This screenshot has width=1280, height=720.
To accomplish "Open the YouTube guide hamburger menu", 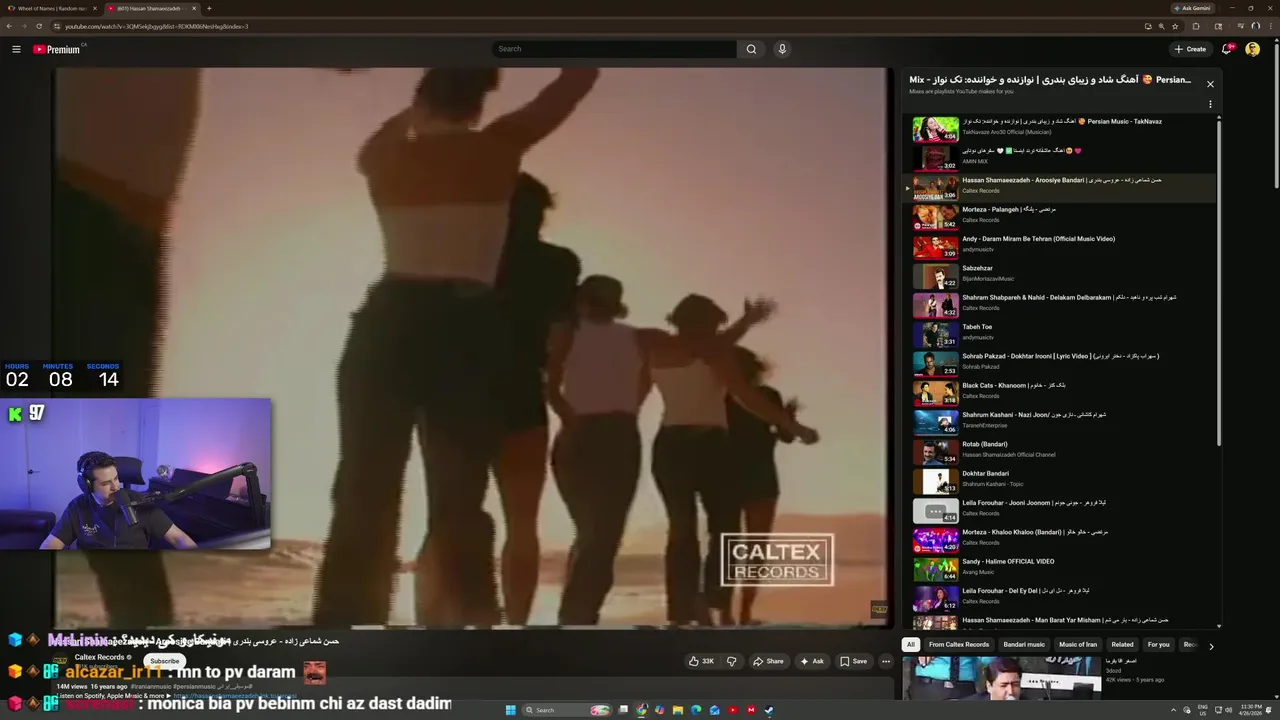I will click(x=16, y=49).
